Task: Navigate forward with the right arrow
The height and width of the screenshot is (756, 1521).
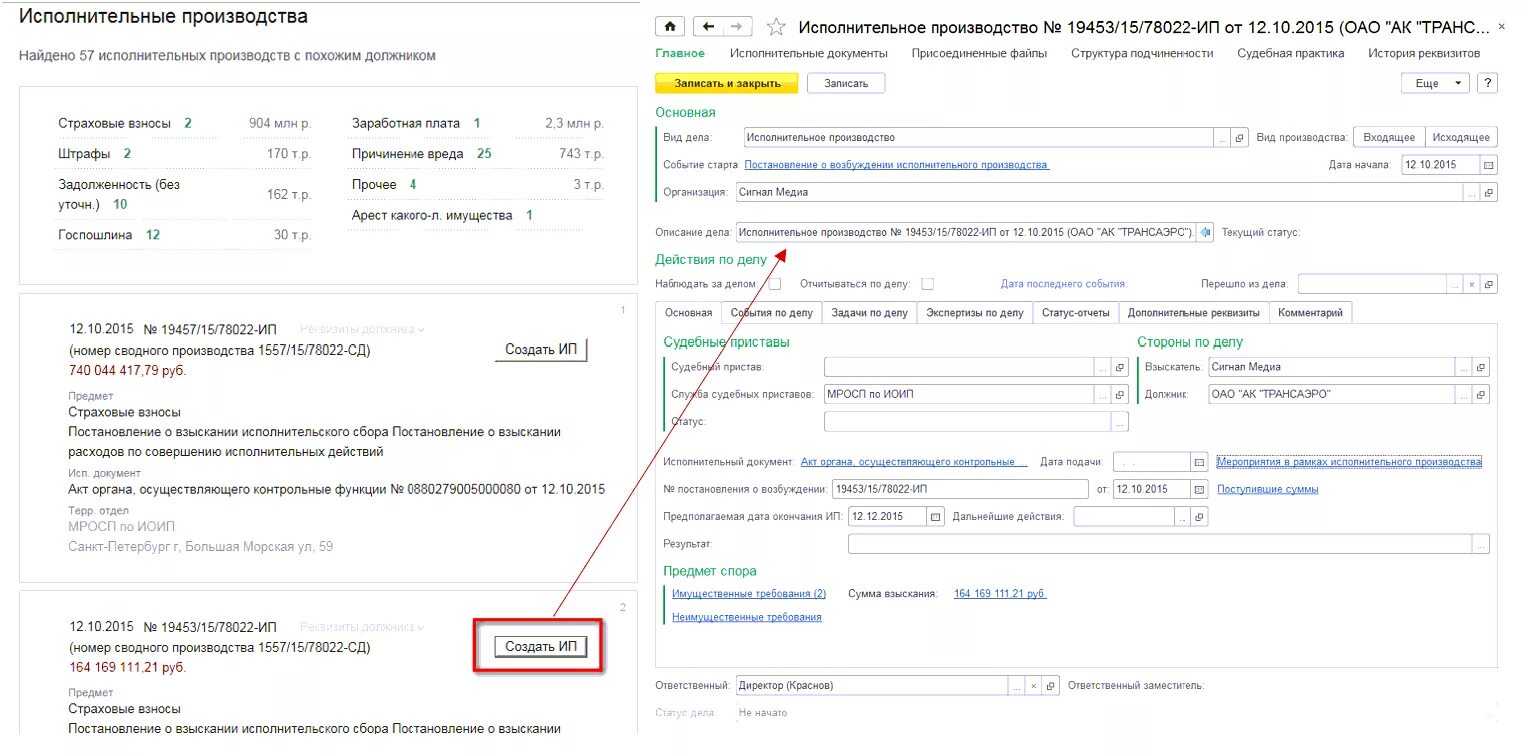Action: pyautogui.click(x=737, y=27)
